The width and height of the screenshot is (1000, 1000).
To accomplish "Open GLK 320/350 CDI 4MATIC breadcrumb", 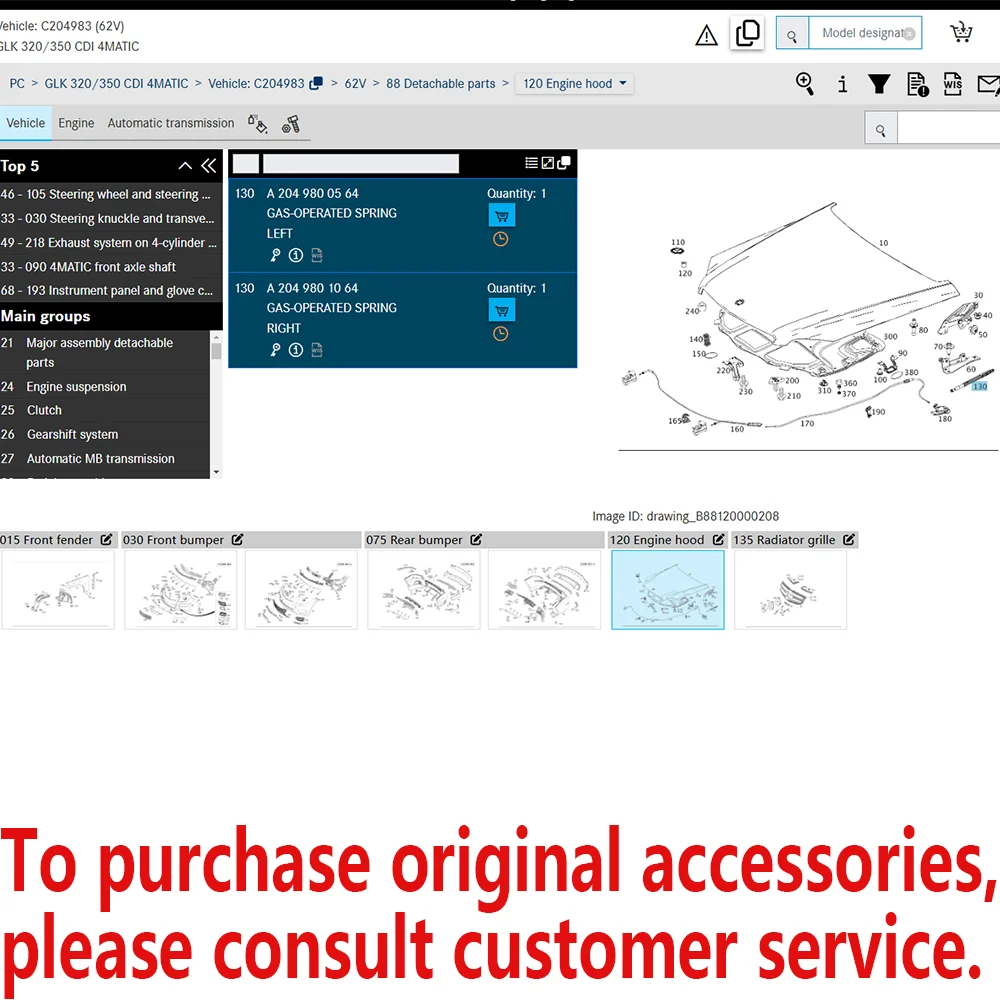I will click(x=116, y=84).
